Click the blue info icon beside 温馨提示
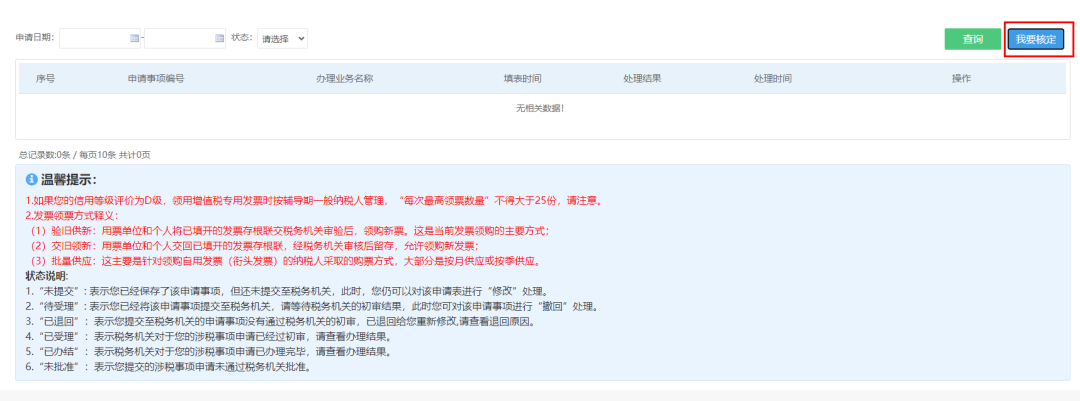 31,180
